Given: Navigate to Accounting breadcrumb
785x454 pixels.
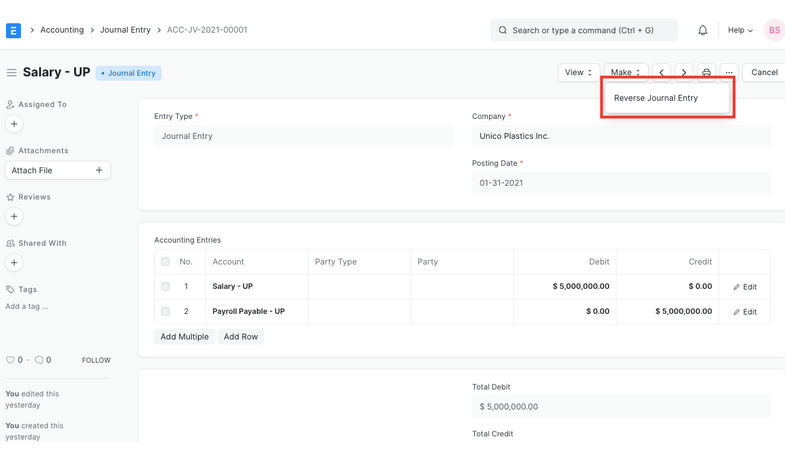Looking at the screenshot, I should (62, 30).
